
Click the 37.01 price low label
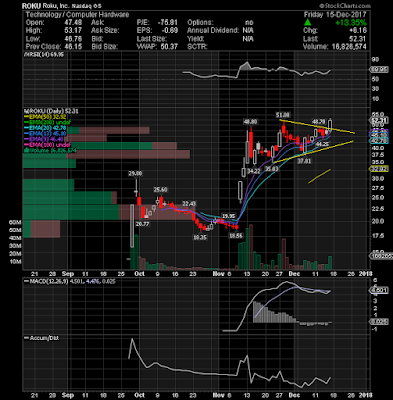(x=304, y=161)
